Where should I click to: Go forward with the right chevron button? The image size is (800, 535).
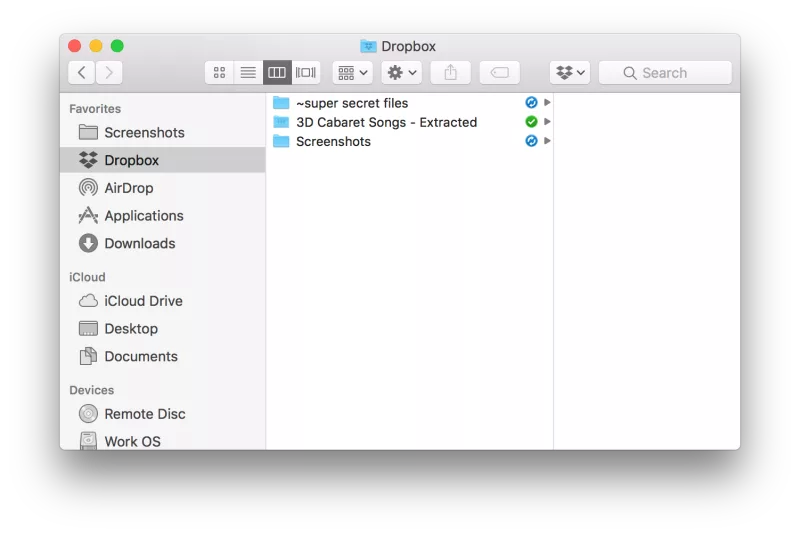pyautogui.click(x=109, y=72)
